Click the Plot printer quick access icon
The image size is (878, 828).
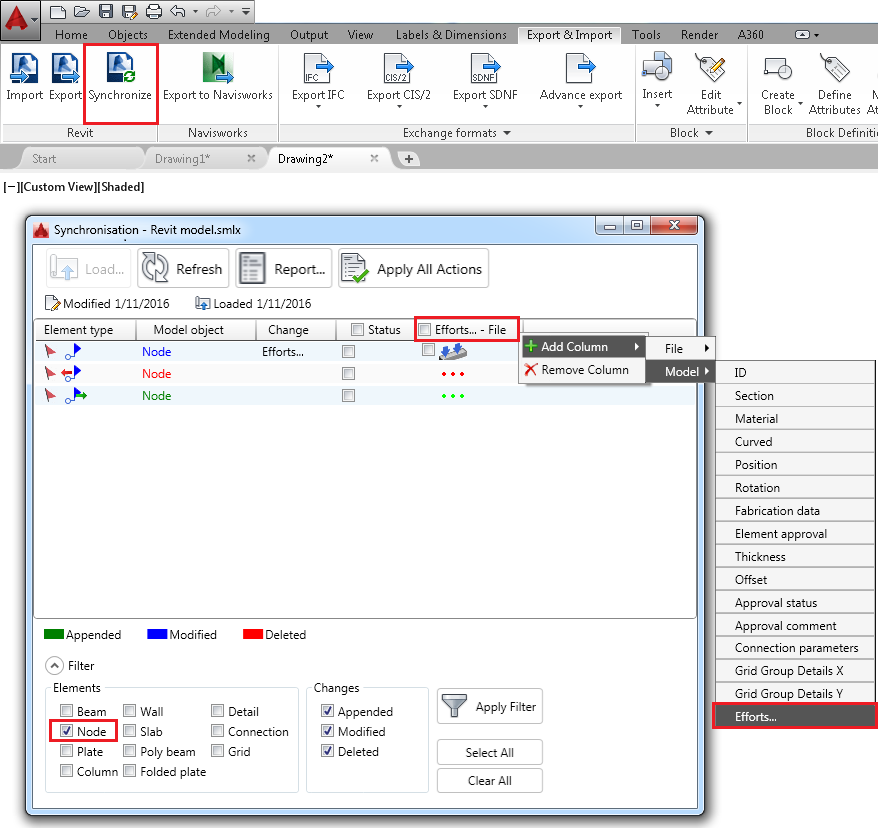click(x=153, y=11)
